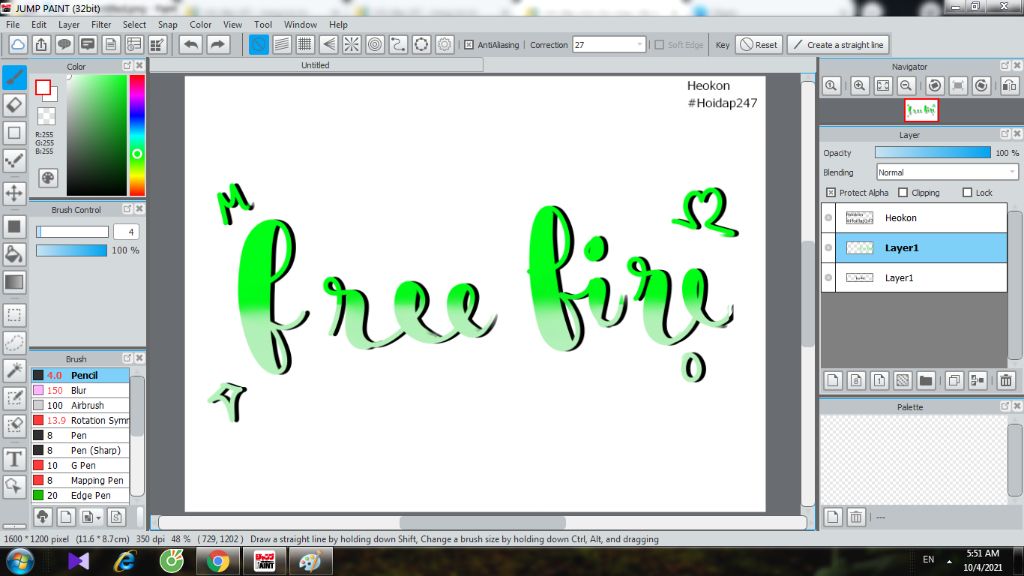The width and height of the screenshot is (1024, 576).
Task: Zoom in using Navigator magnifier plus
Action: tap(859, 86)
